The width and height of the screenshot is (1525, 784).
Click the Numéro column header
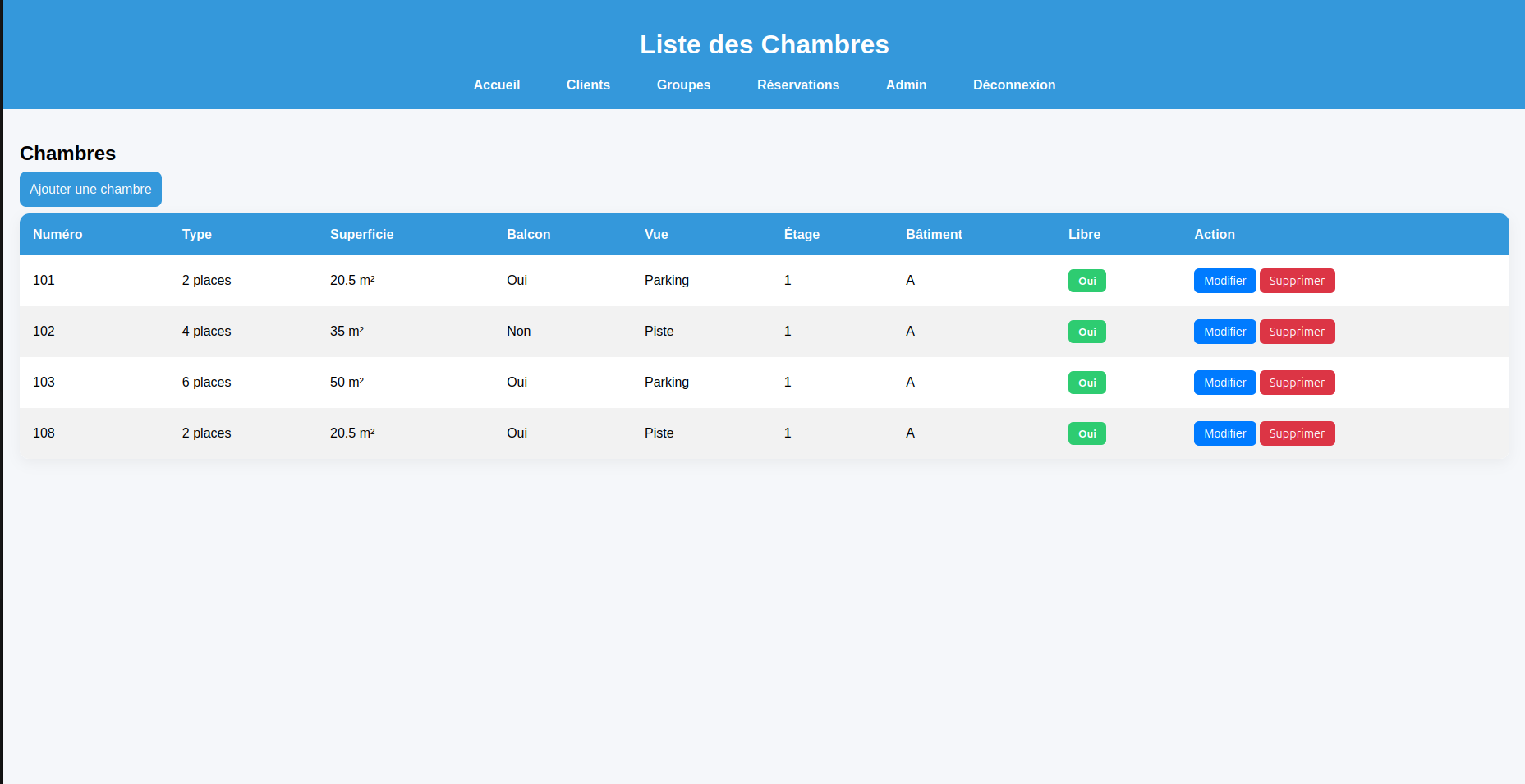(57, 235)
